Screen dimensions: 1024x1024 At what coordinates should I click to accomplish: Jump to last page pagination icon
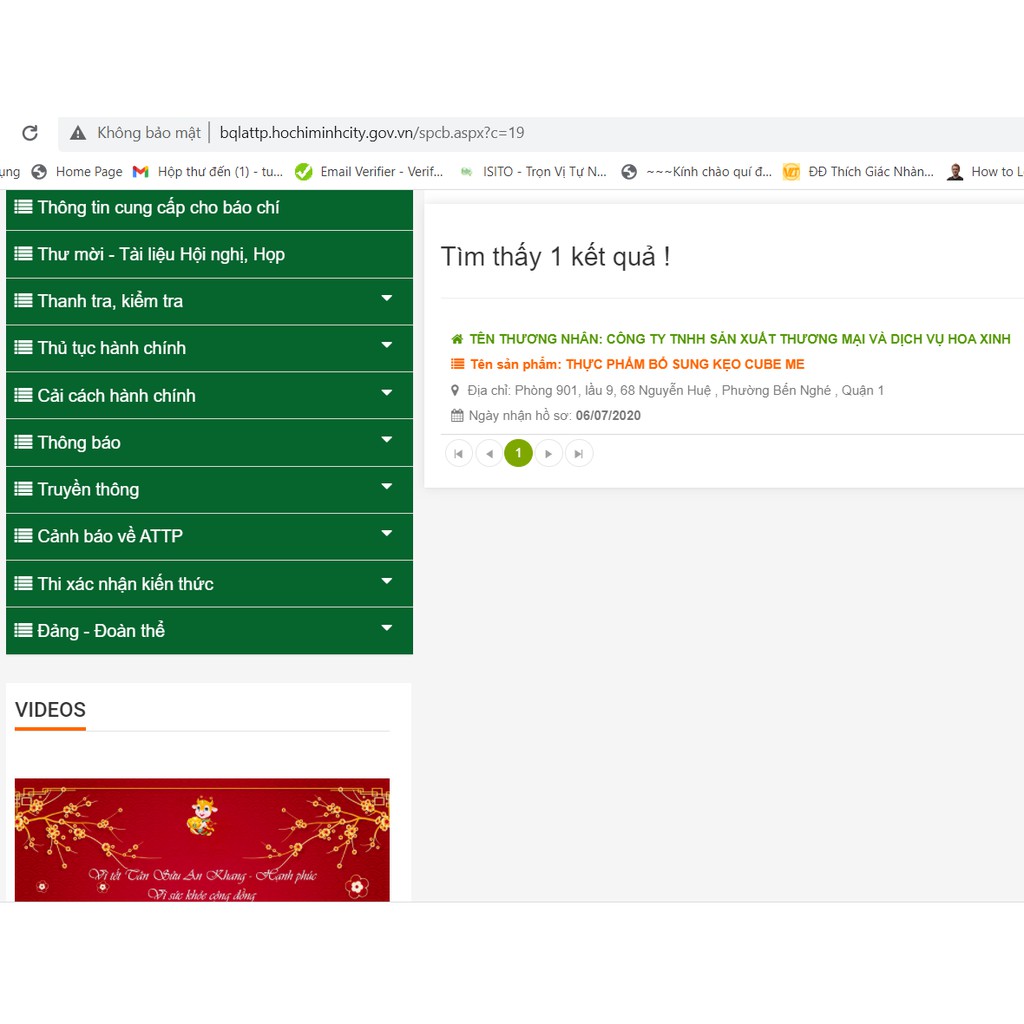tap(579, 454)
